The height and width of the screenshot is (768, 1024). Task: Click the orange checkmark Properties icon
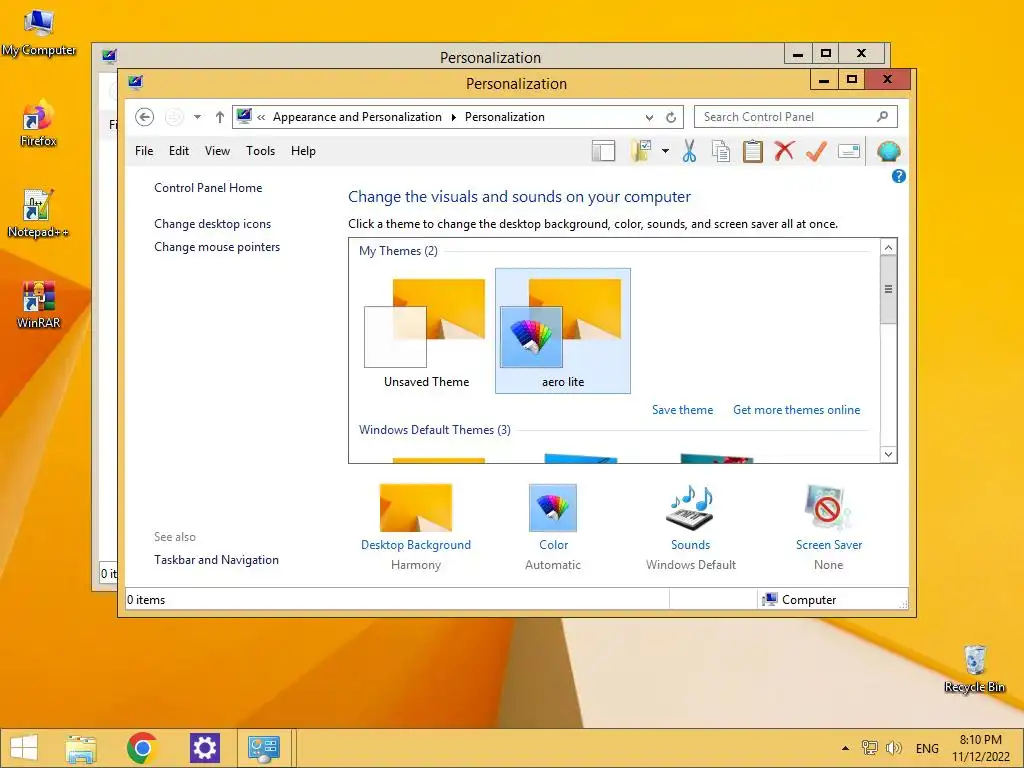point(816,151)
